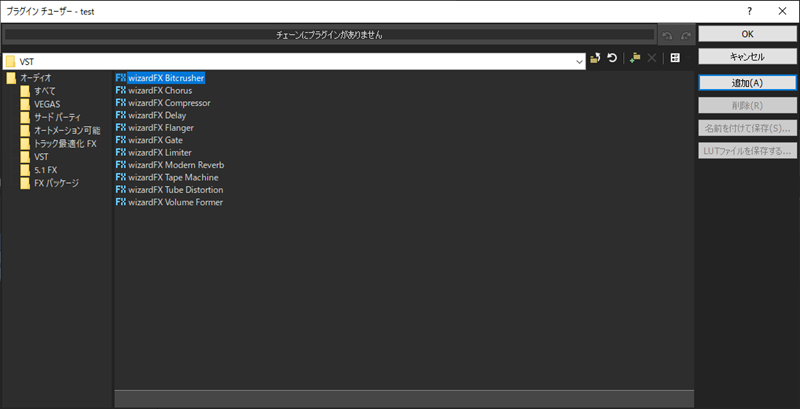Click the FX icon beside wizardFX Chorus

[x=121, y=90]
